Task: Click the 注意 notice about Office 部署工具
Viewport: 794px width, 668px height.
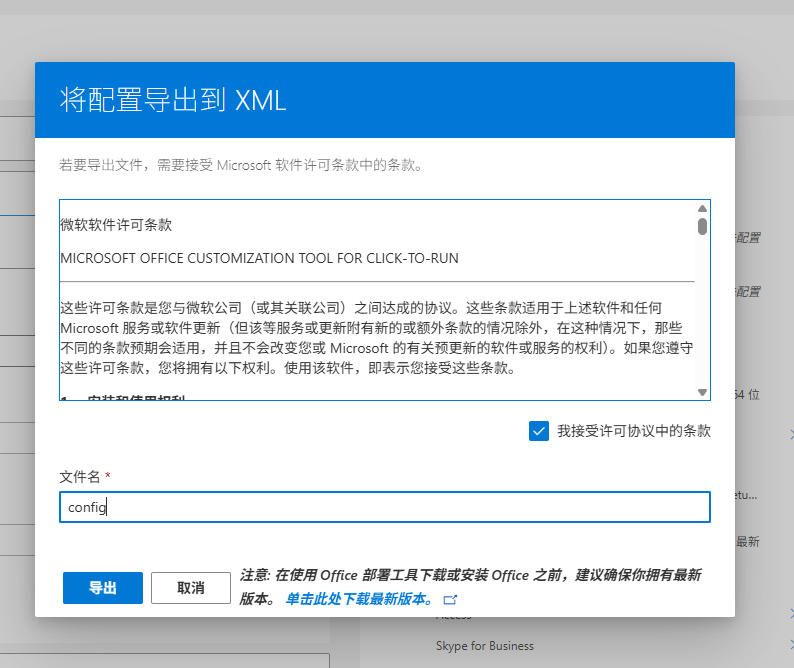Action: click(x=471, y=587)
